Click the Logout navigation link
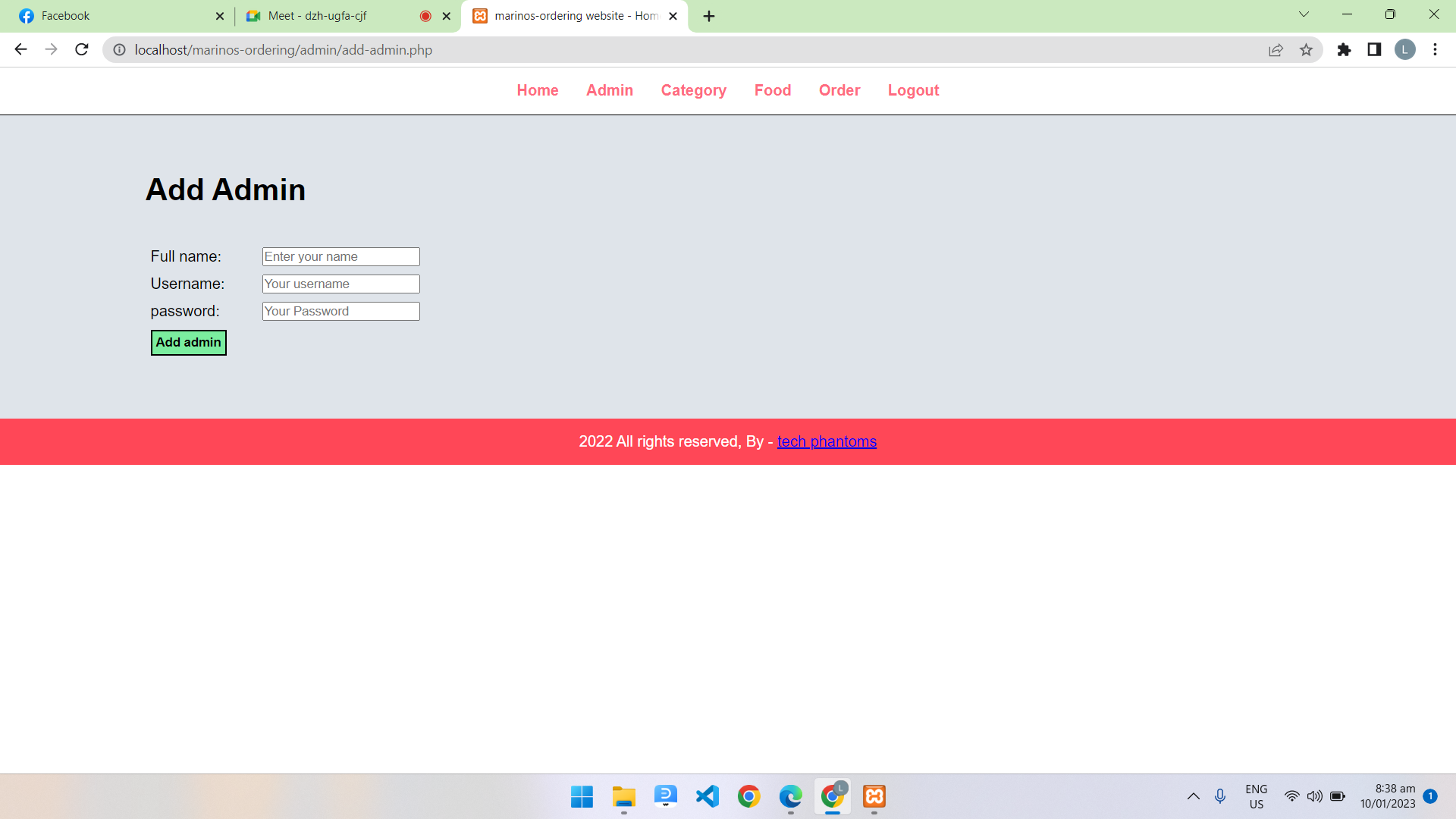1456x819 pixels. [x=913, y=90]
